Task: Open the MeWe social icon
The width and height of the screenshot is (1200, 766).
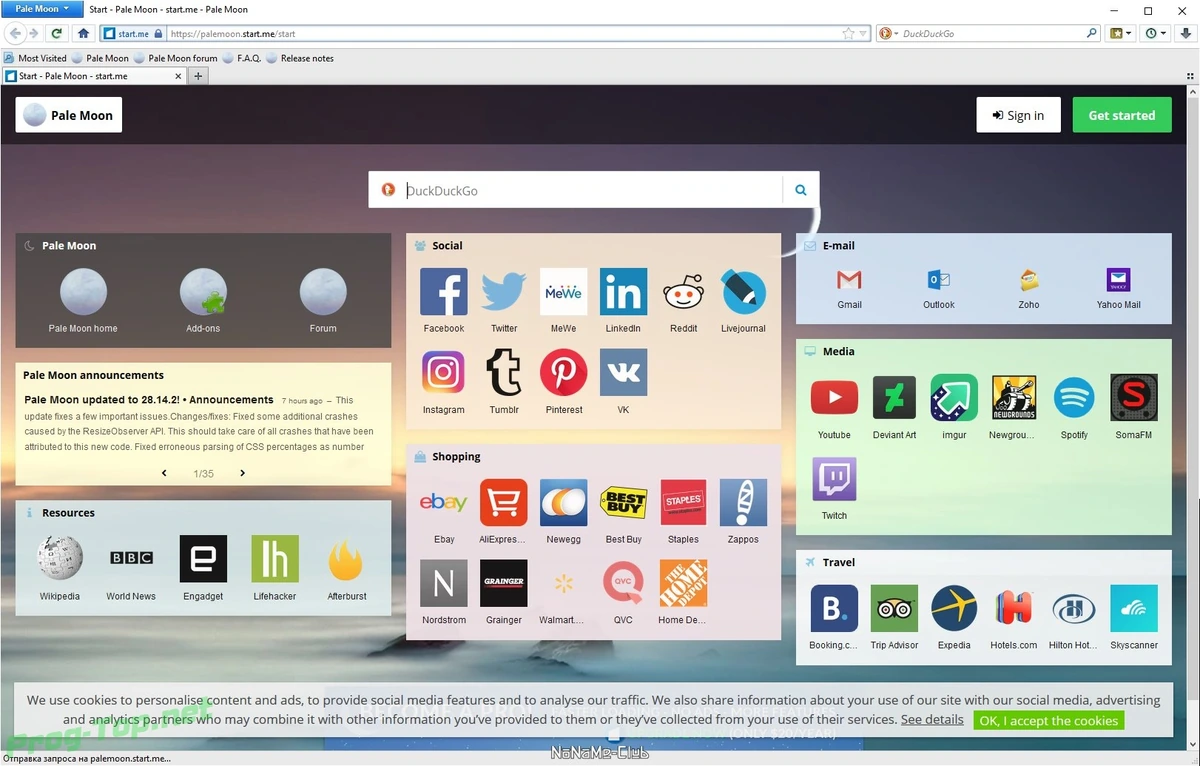Action: pyautogui.click(x=564, y=292)
